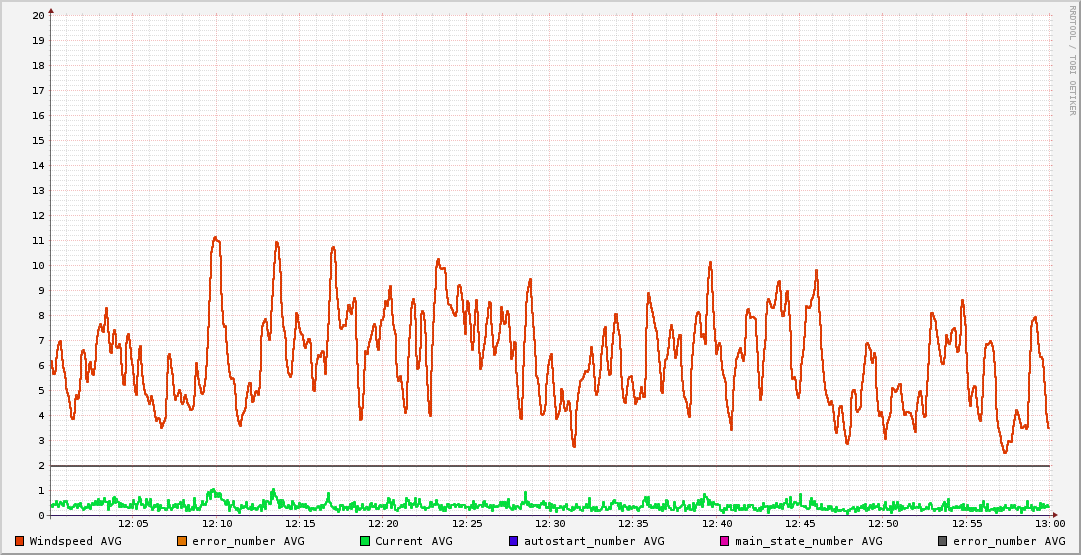Click the autostart_number AVG legend label

pos(593,541)
